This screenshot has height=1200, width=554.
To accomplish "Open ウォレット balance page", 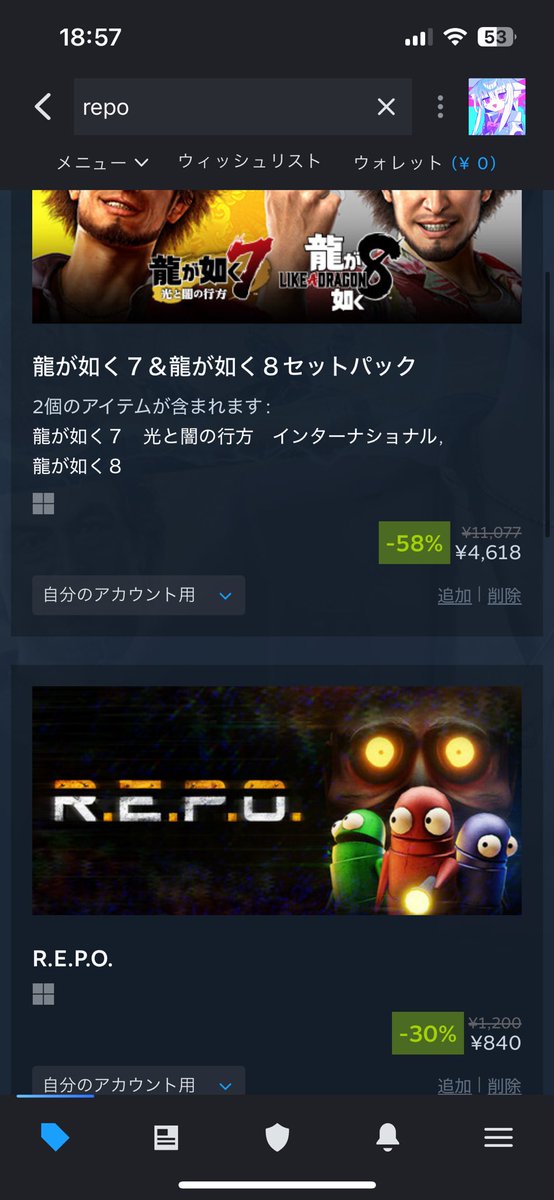I will (x=424, y=162).
